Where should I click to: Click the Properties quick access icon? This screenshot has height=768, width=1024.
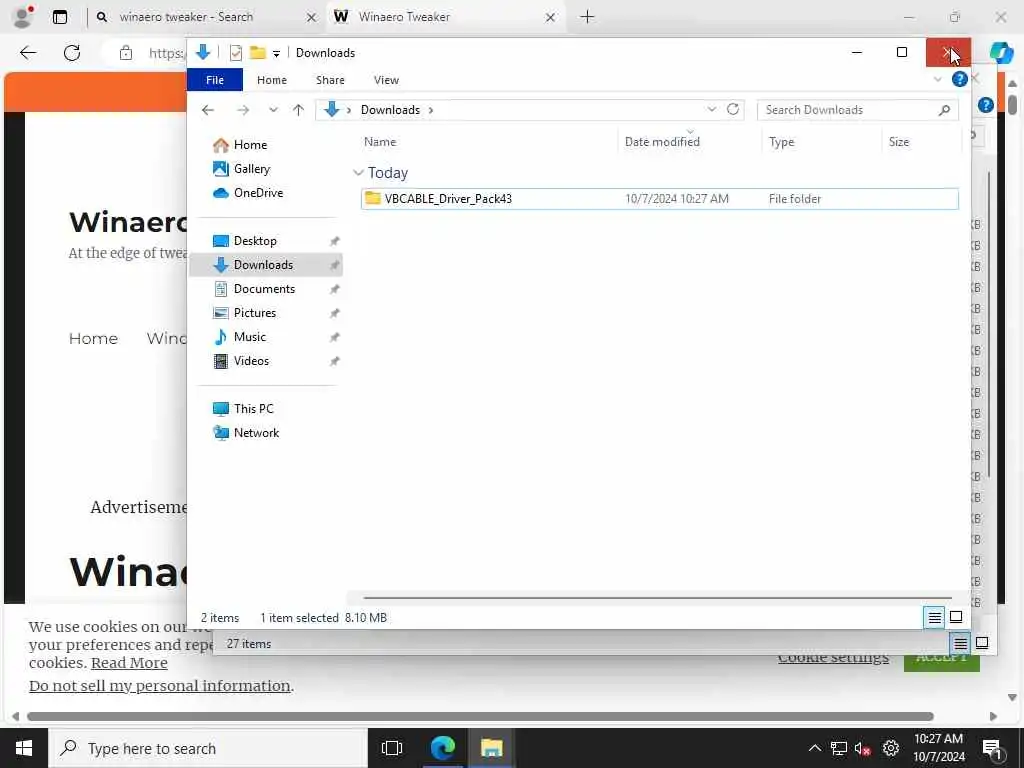(x=236, y=53)
